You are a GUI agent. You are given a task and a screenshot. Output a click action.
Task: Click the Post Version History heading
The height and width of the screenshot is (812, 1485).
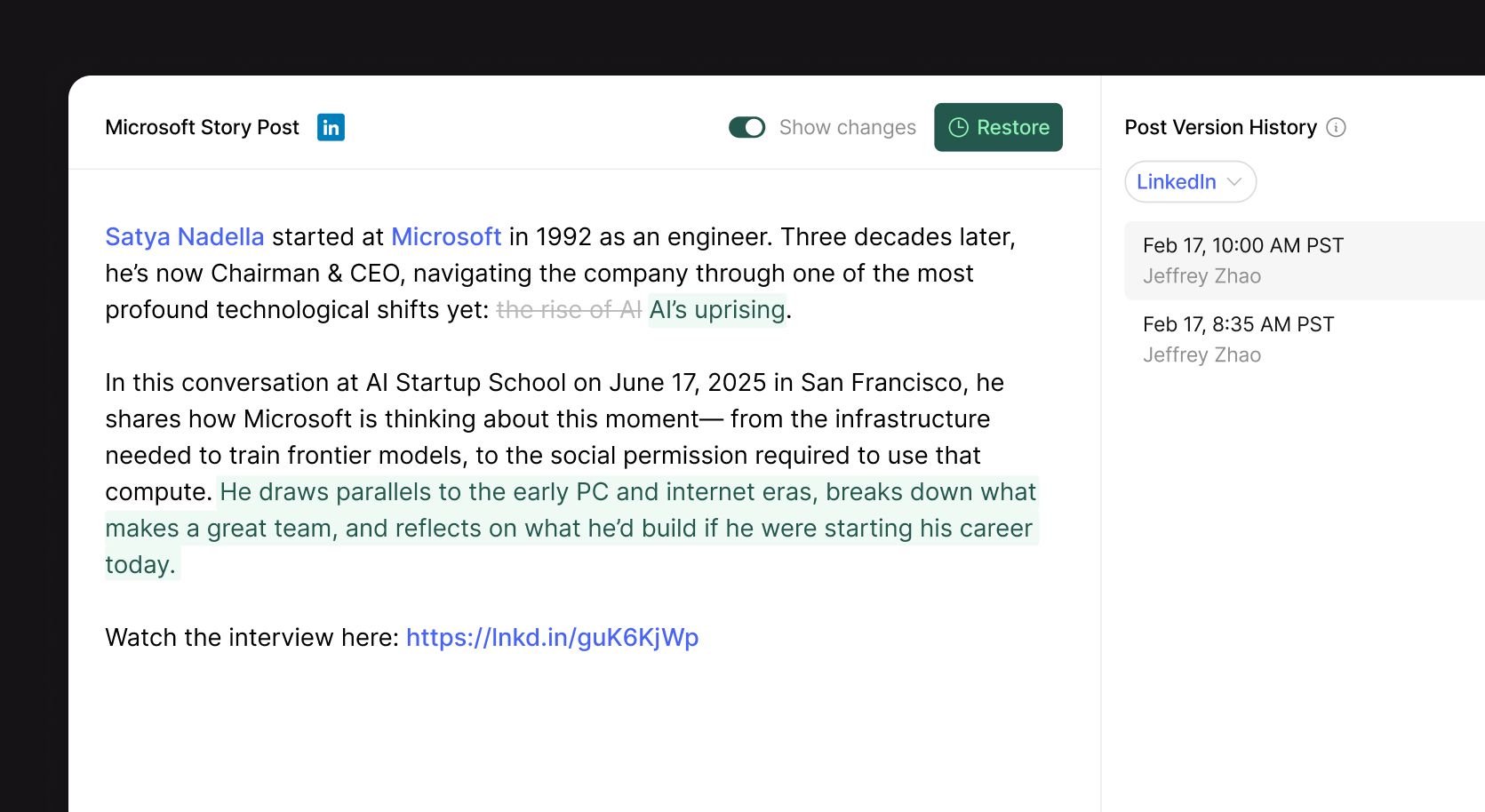tap(1220, 127)
